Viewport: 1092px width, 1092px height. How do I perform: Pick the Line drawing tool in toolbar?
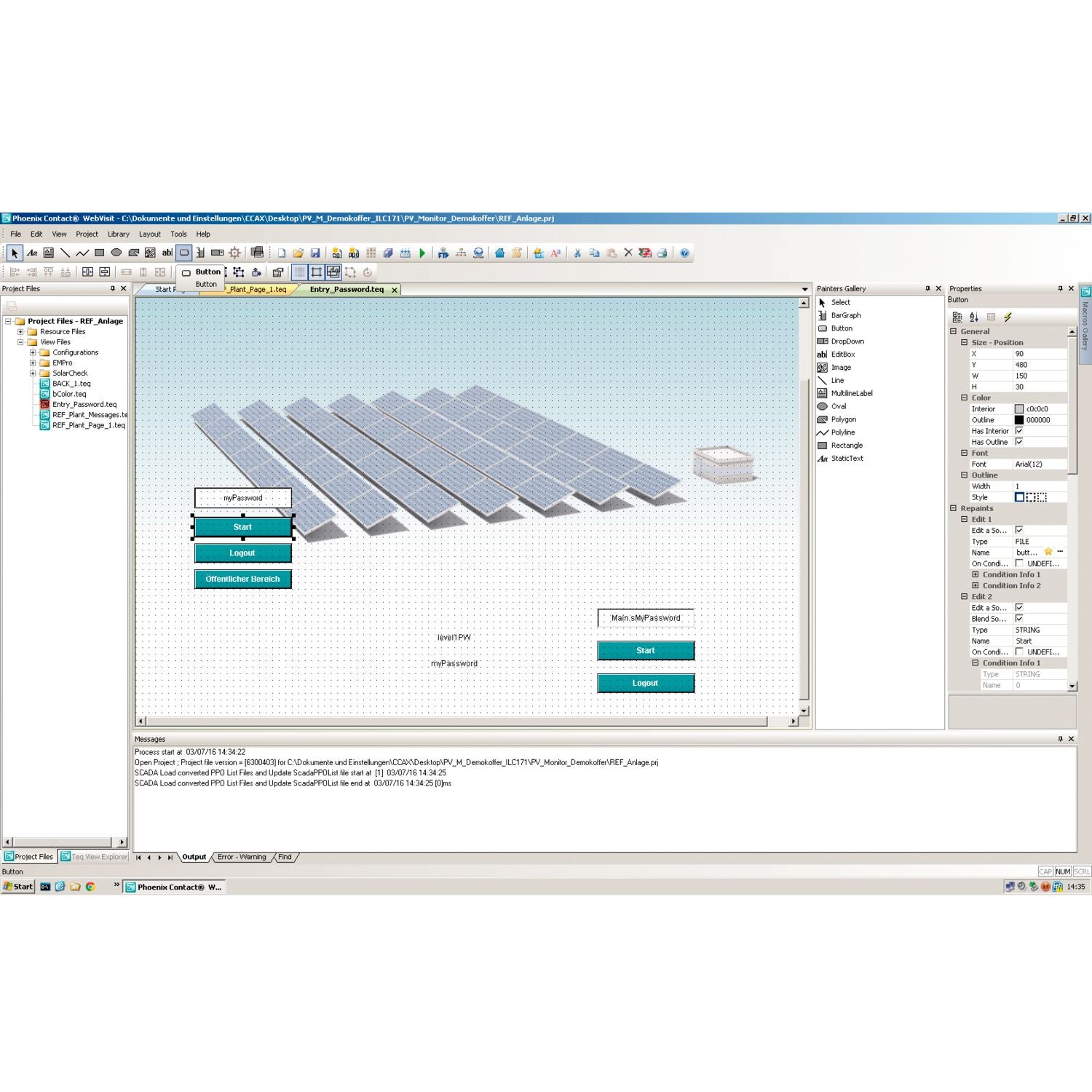tap(66, 253)
